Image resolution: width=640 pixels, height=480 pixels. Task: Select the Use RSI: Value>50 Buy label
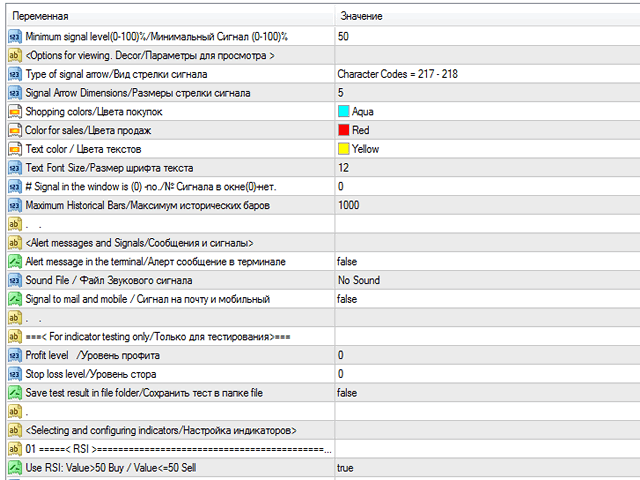[x=111, y=468]
